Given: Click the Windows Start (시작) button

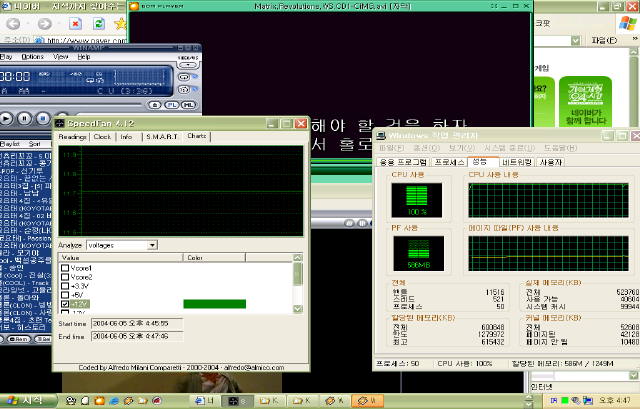Looking at the screenshot, I should coord(28,401).
